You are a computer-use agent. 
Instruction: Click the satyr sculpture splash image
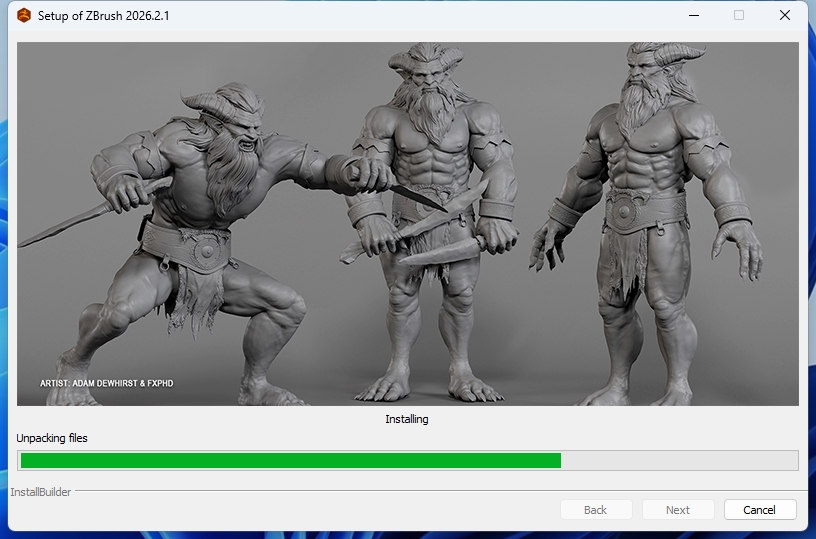[x=407, y=224]
